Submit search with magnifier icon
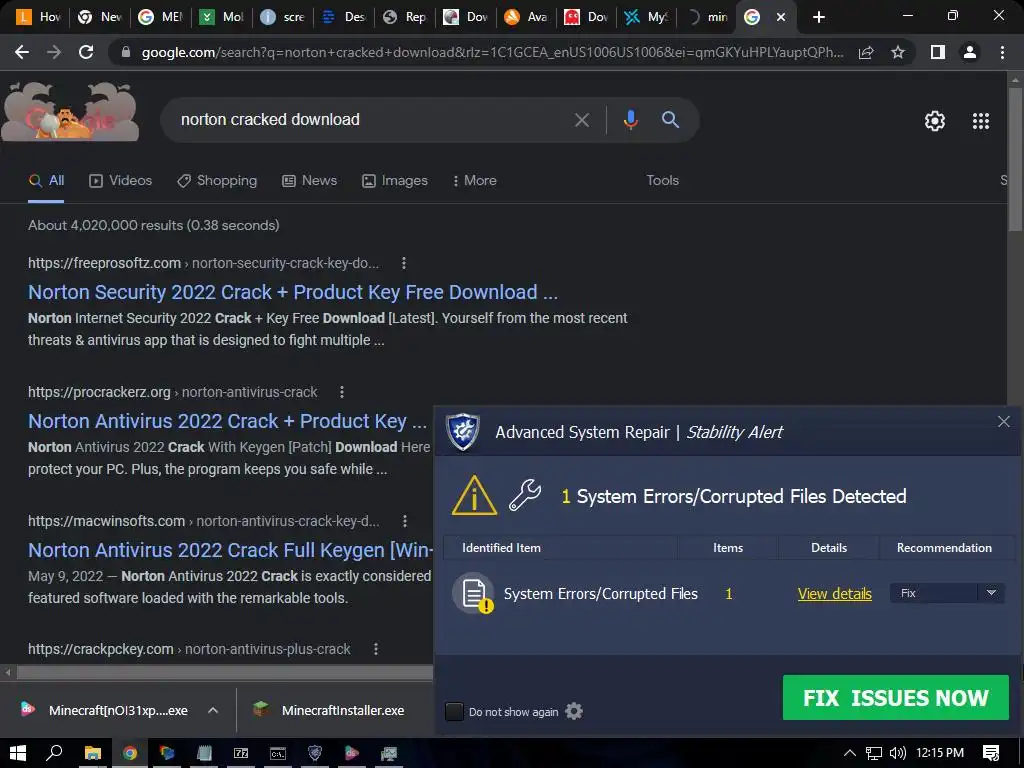Screen dimensions: 1024x768 coord(670,120)
